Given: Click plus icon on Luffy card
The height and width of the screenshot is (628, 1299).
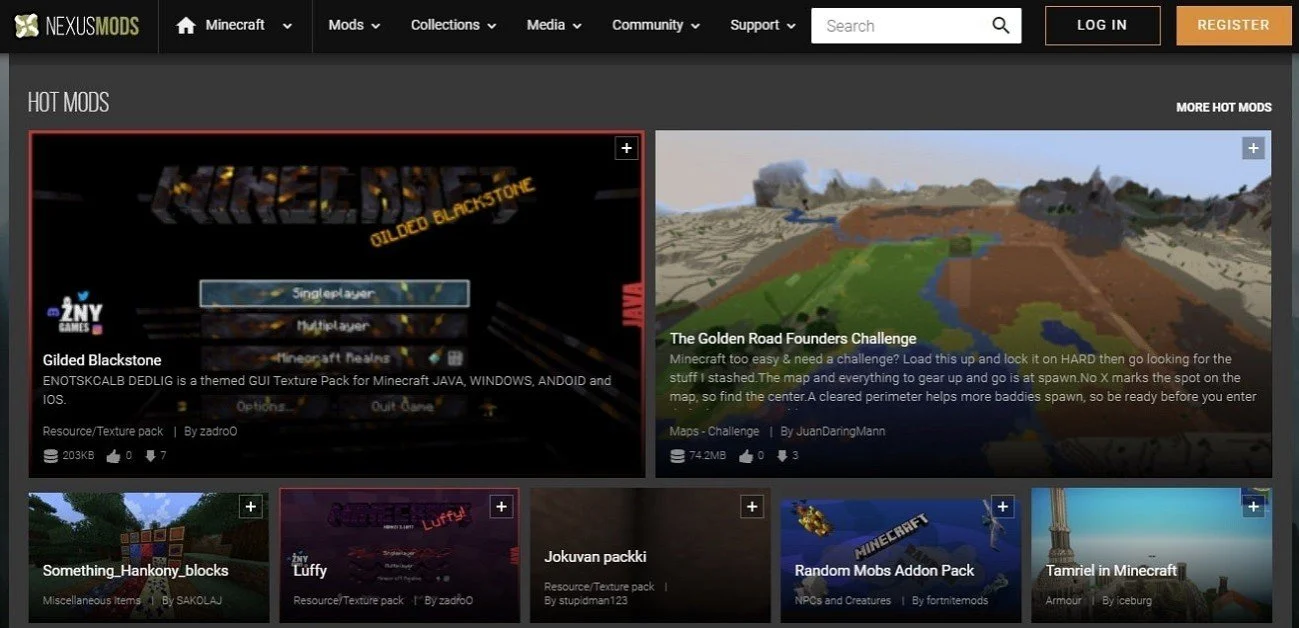Looking at the screenshot, I should point(501,507).
